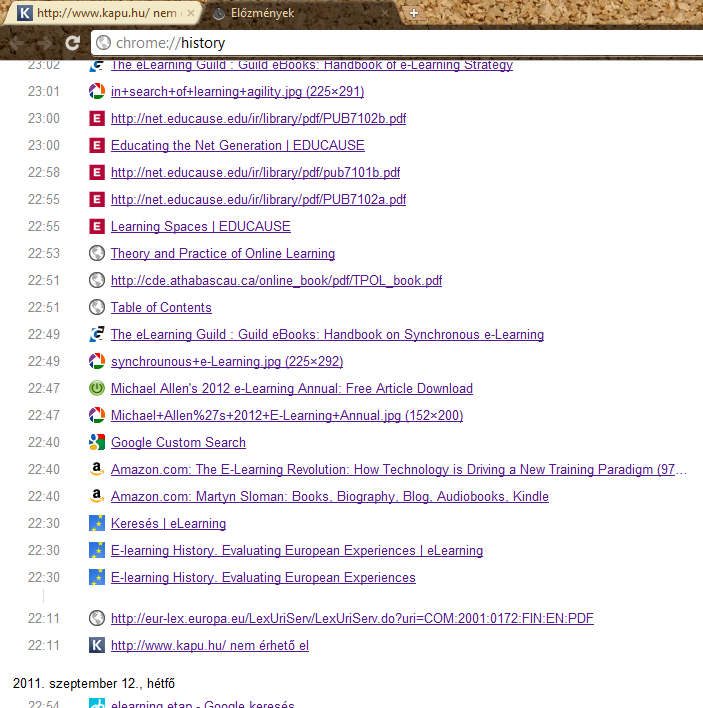703x708 pixels.
Task: Open Learning Spaces | EDUCAUSE link
Action: [x=200, y=227]
